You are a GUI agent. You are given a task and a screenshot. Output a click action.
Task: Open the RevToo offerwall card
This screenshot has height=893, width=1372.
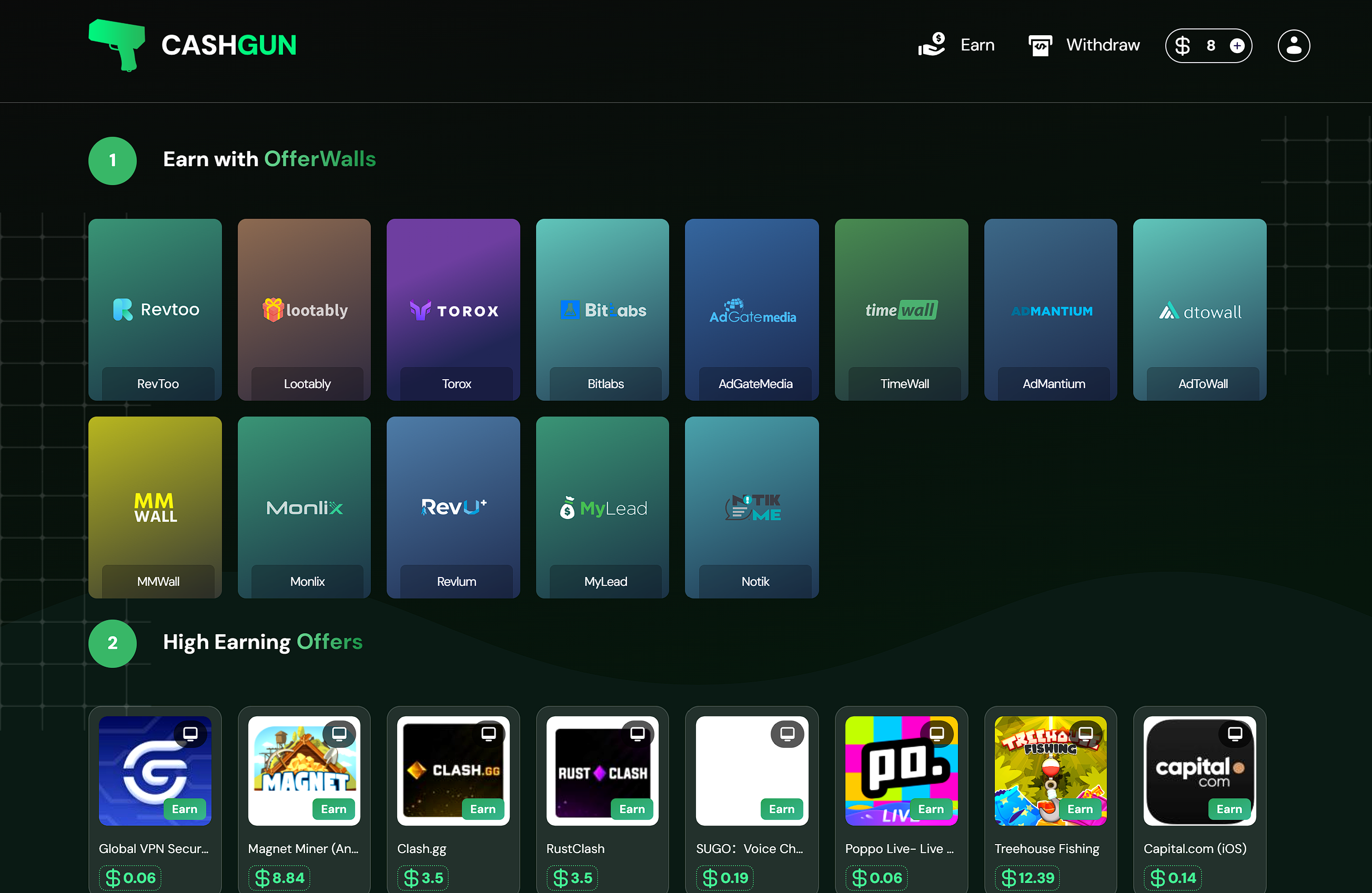(155, 309)
